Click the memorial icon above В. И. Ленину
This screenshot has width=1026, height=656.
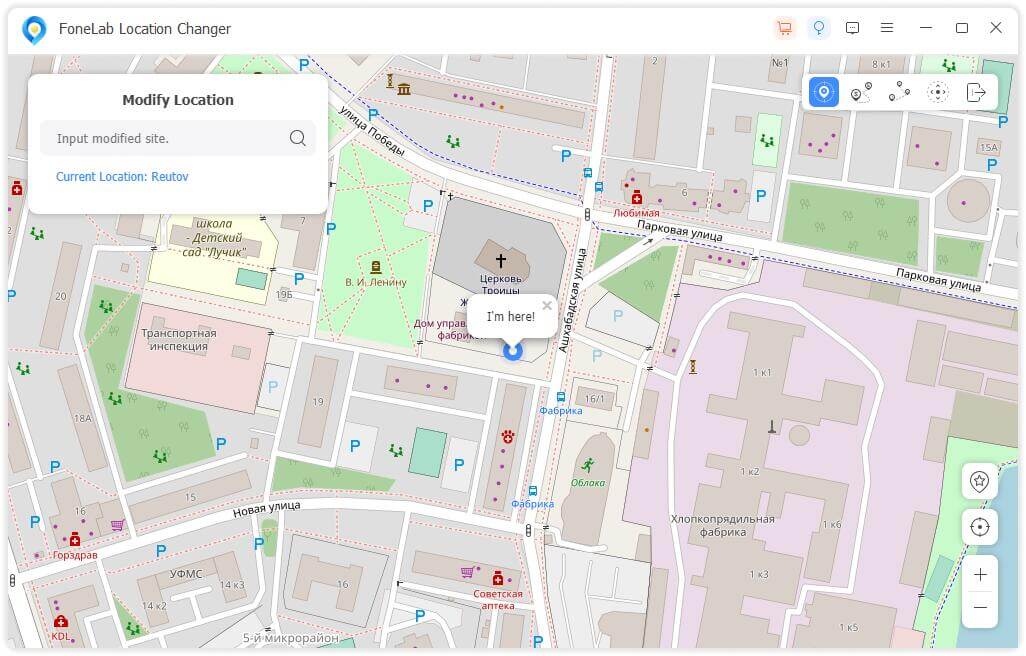pyautogui.click(x=376, y=267)
